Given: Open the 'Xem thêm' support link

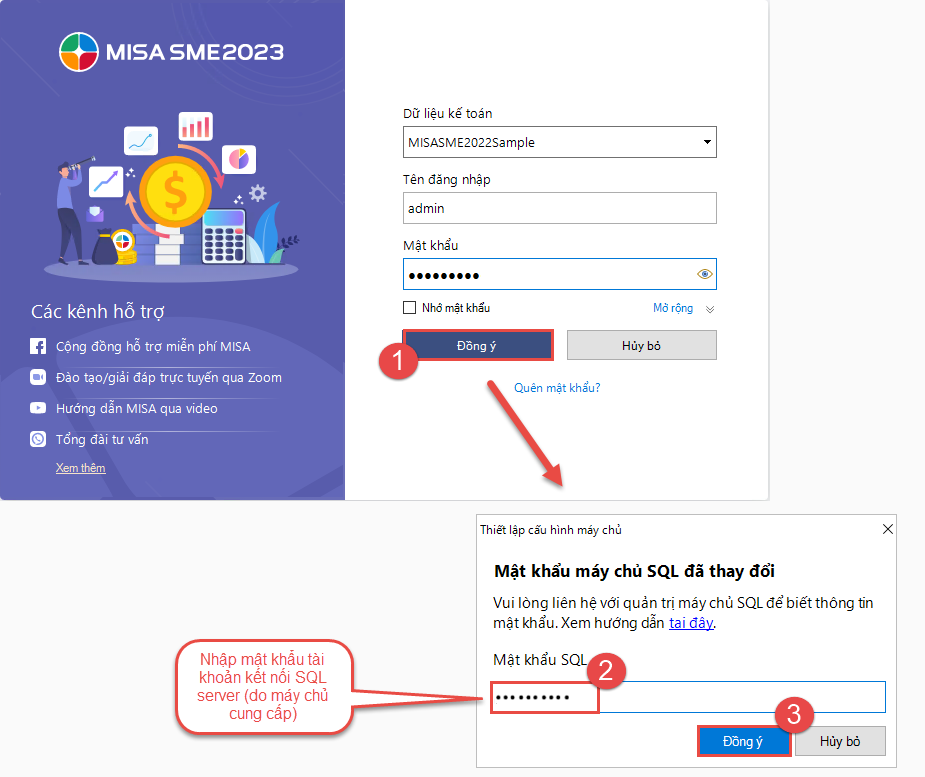Looking at the screenshot, I should 80,468.
